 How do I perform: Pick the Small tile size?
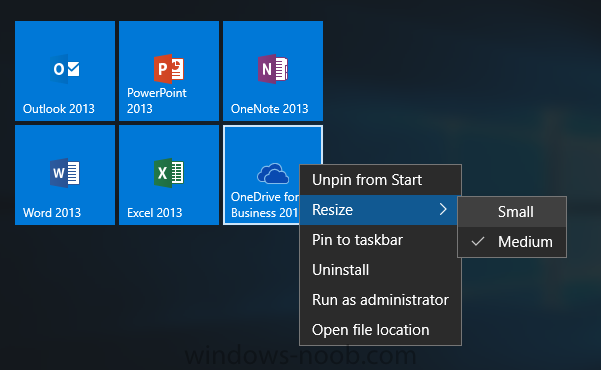[x=512, y=212]
